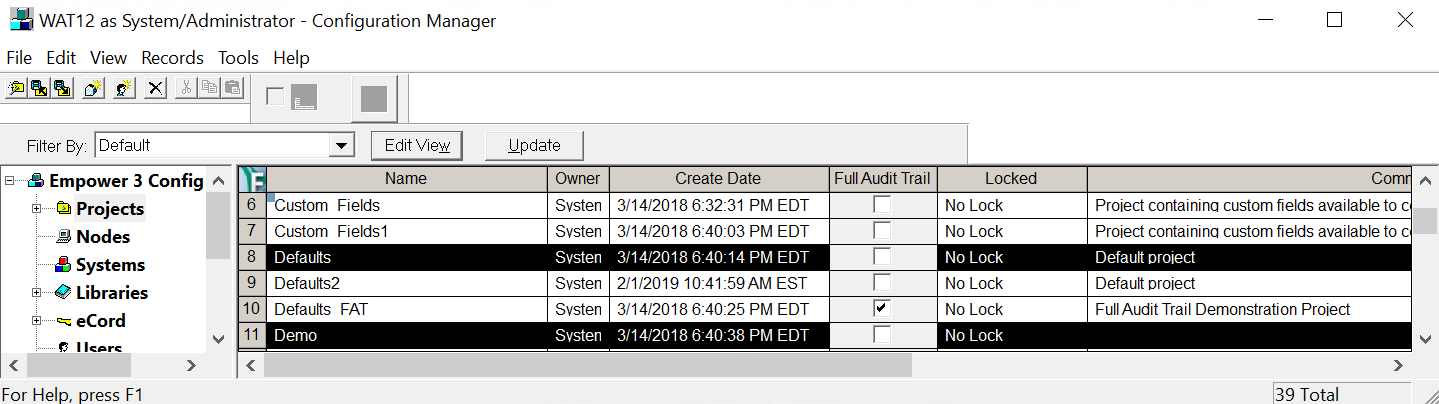Open the Filter By dropdown list
1439x404 pixels.
pos(343,145)
